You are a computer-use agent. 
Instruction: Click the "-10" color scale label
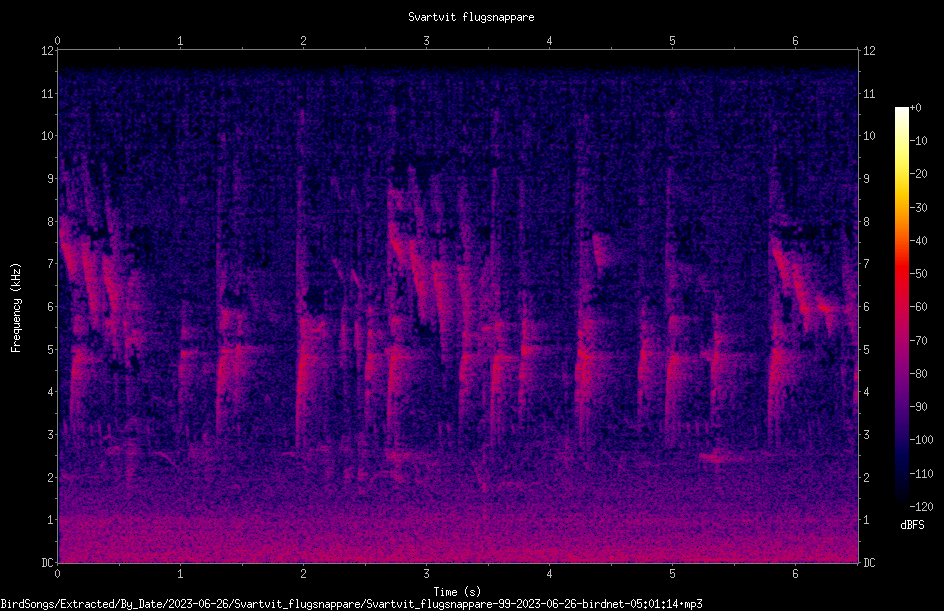918,141
